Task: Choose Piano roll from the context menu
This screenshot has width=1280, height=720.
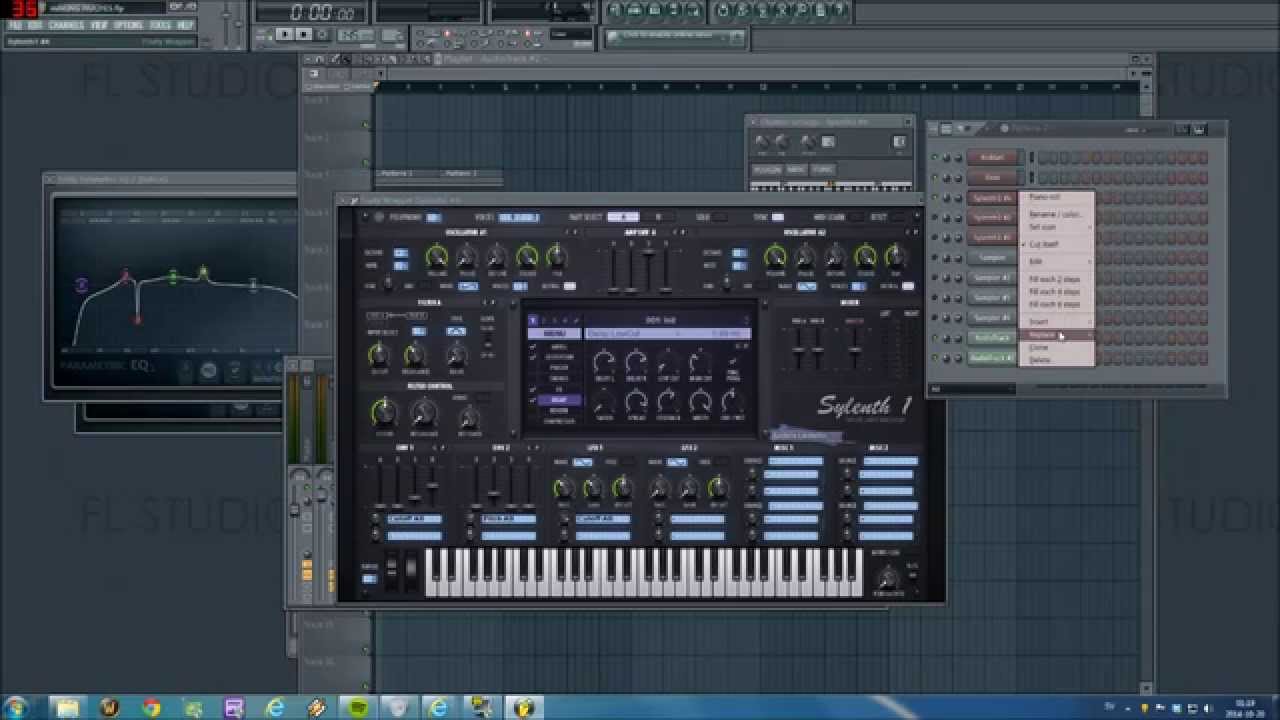Action: (1044, 197)
